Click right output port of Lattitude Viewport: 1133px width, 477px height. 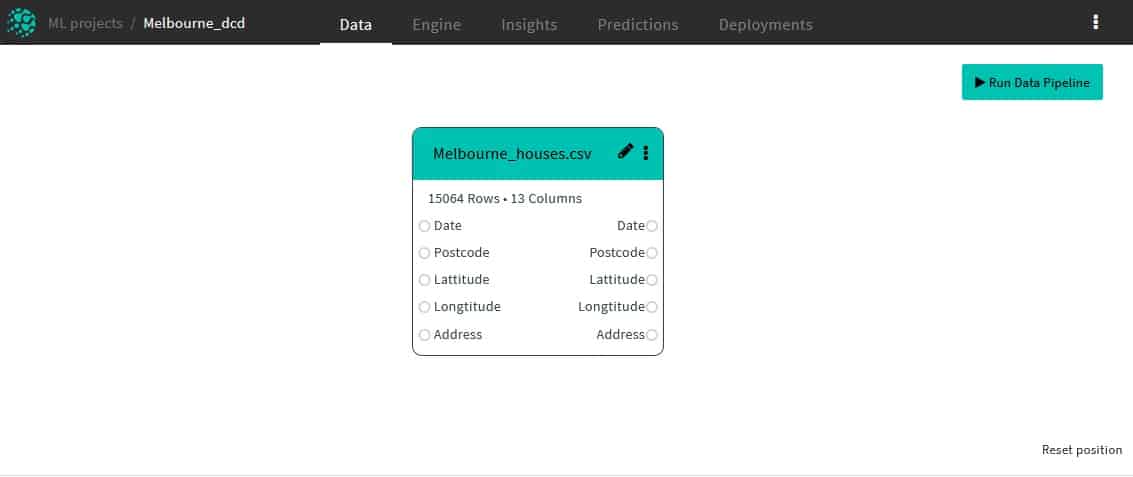pos(652,280)
